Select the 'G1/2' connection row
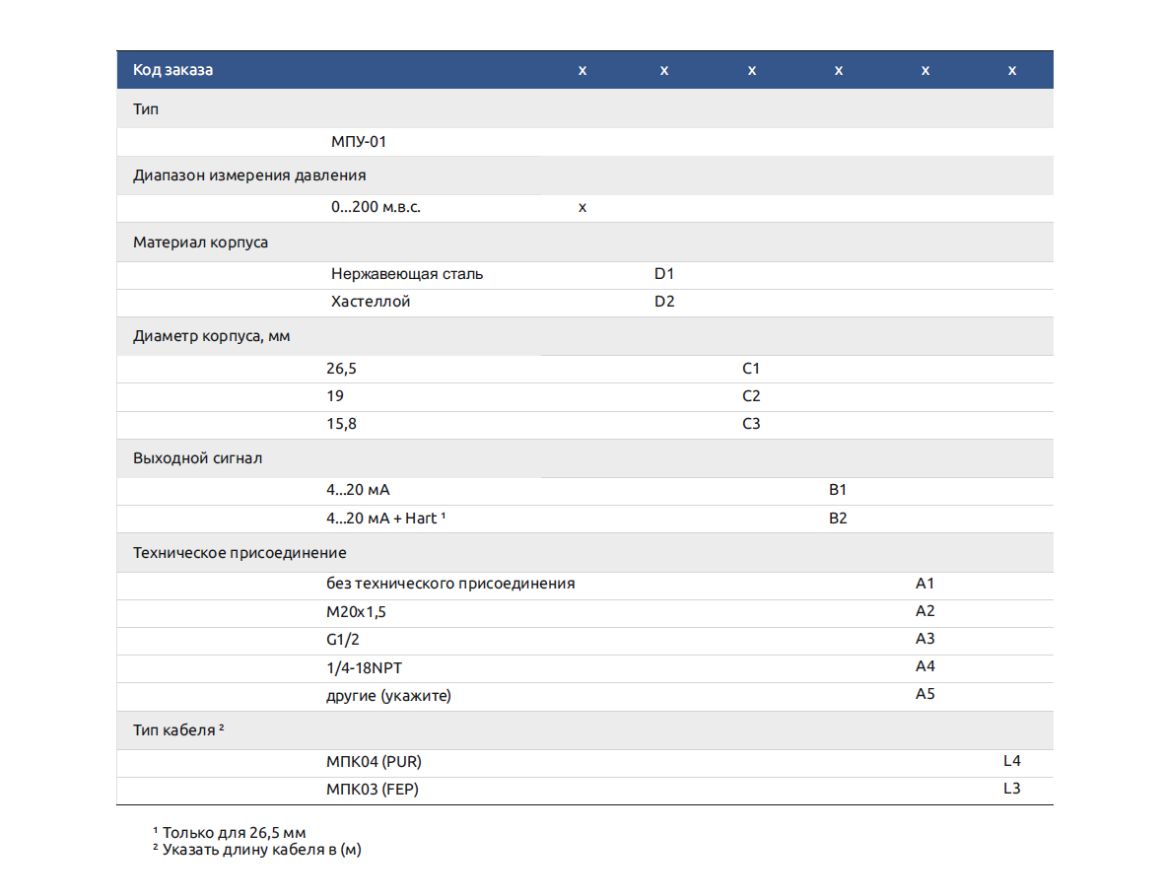 [x=343, y=640]
